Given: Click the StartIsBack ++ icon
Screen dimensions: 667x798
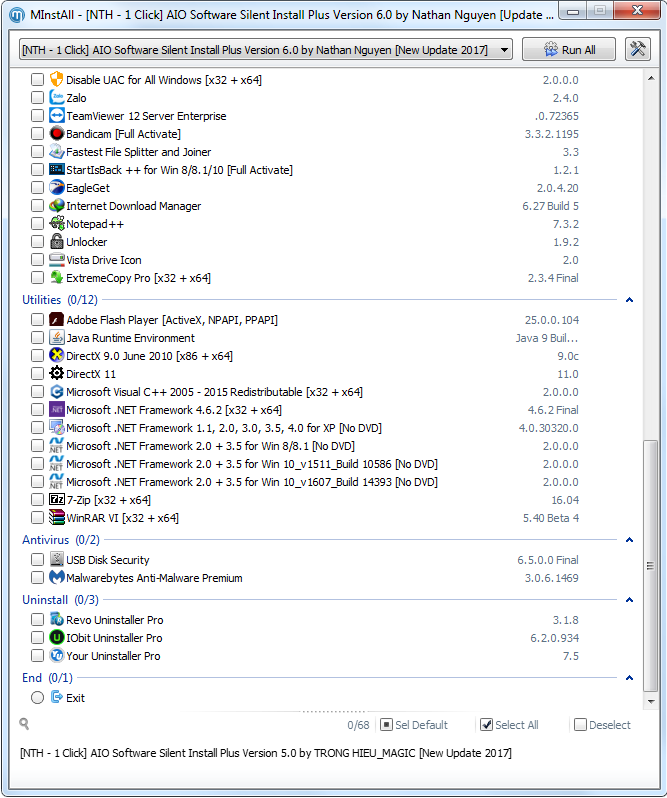Looking at the screenshot, I should [x=56, y=169].
